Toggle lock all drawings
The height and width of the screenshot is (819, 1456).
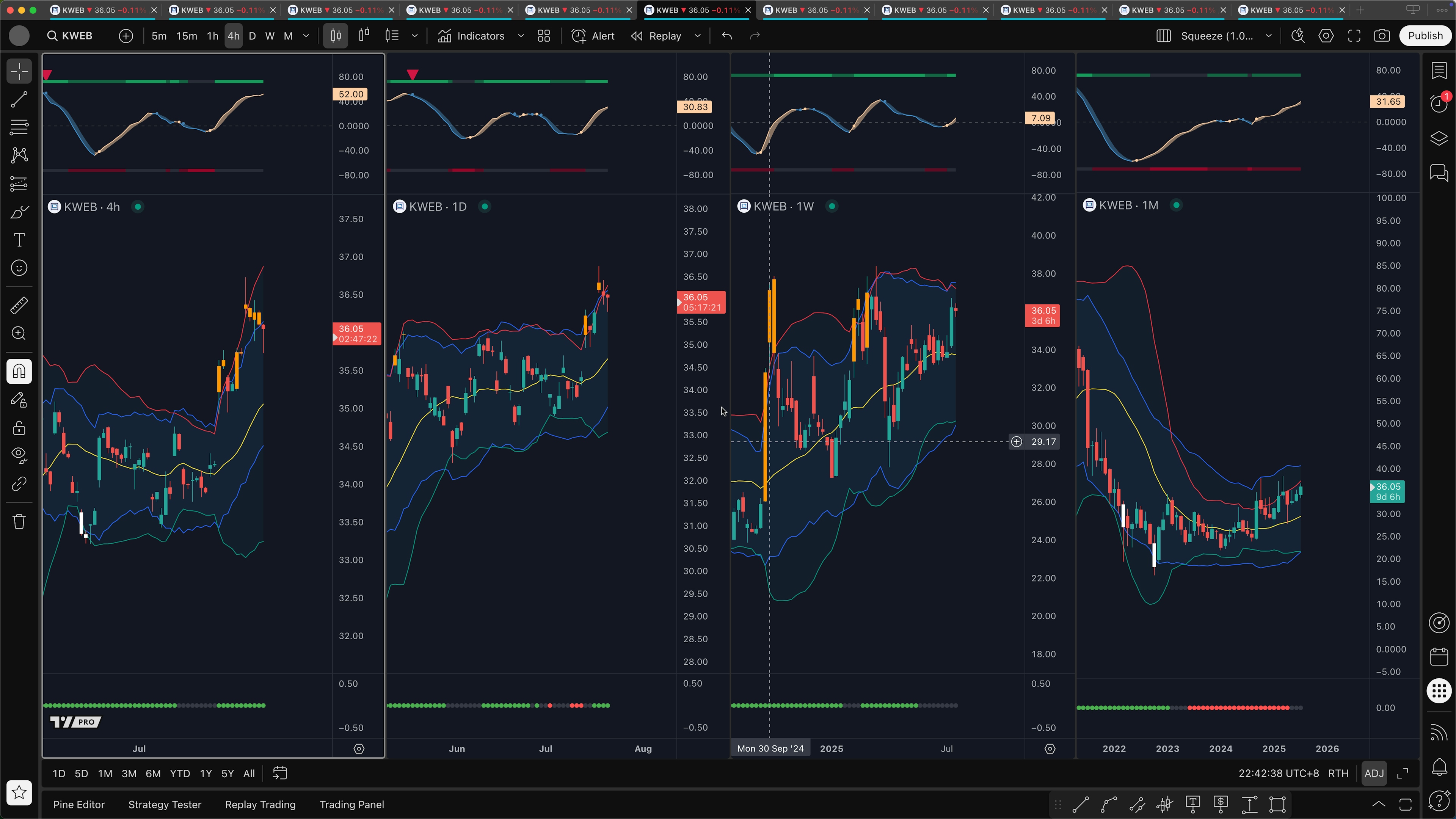click(x=19, y=428)
